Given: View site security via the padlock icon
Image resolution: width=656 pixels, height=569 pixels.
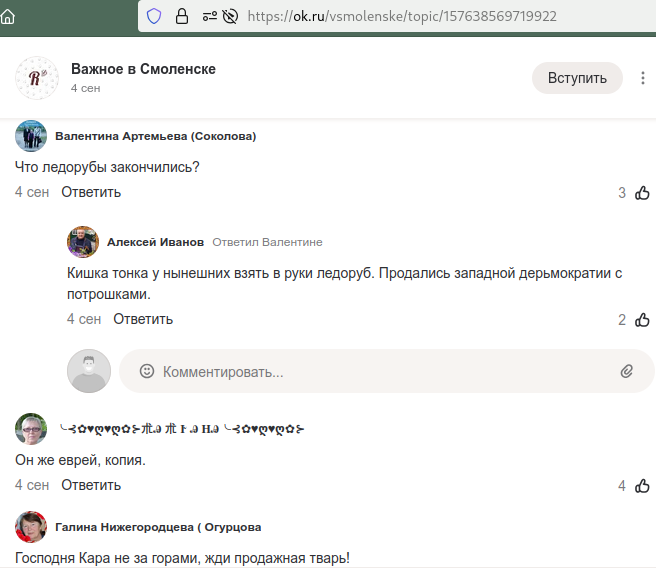Looking at the screenshot, I should [x=182, y=17].
